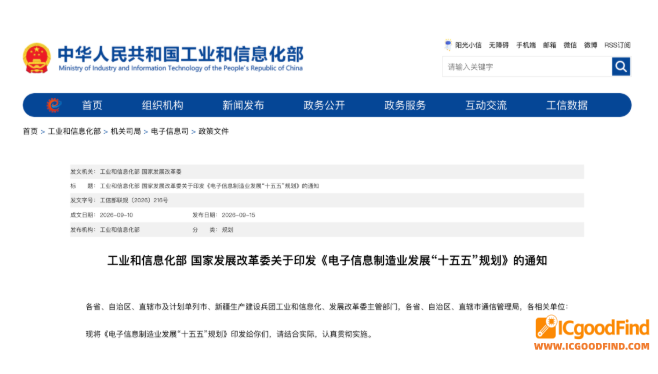
Task: Click the RSS订阅 subscription link
Action: point(617,45)
